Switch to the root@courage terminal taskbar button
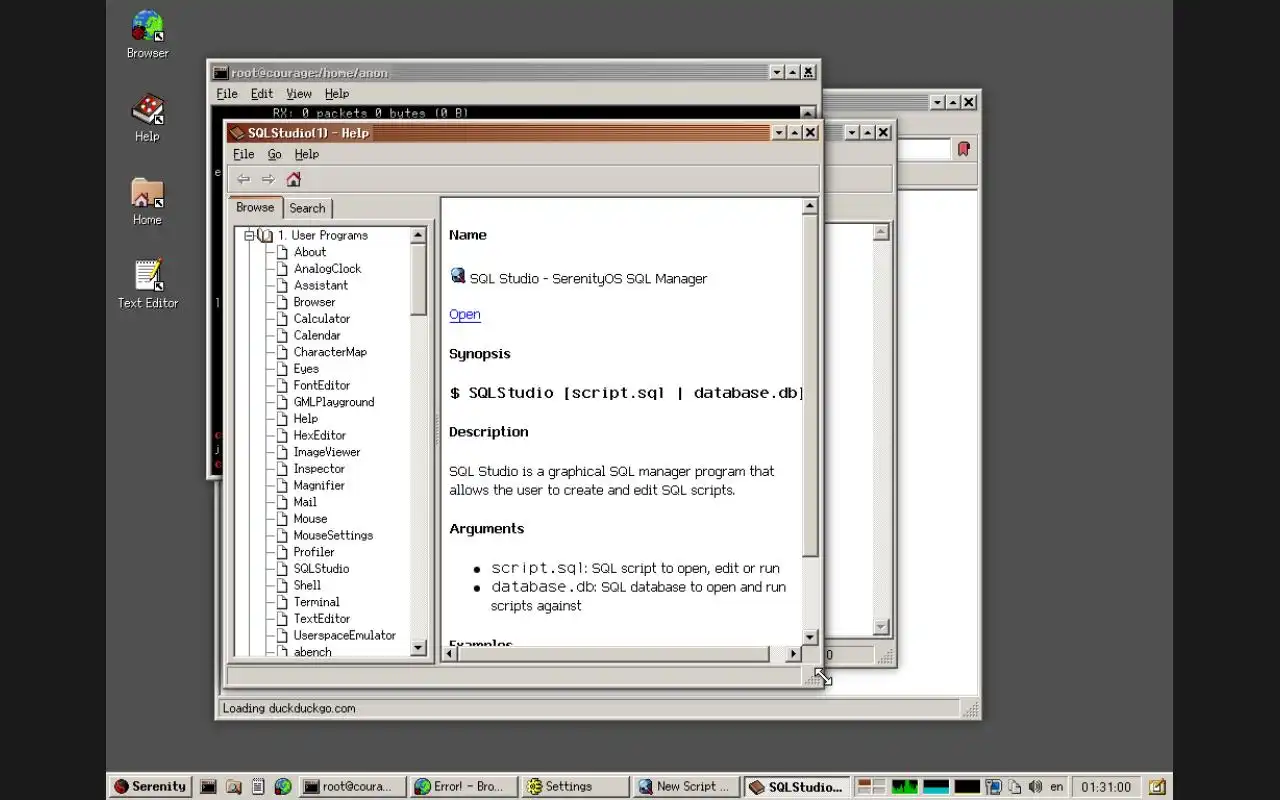 [353, 787]
